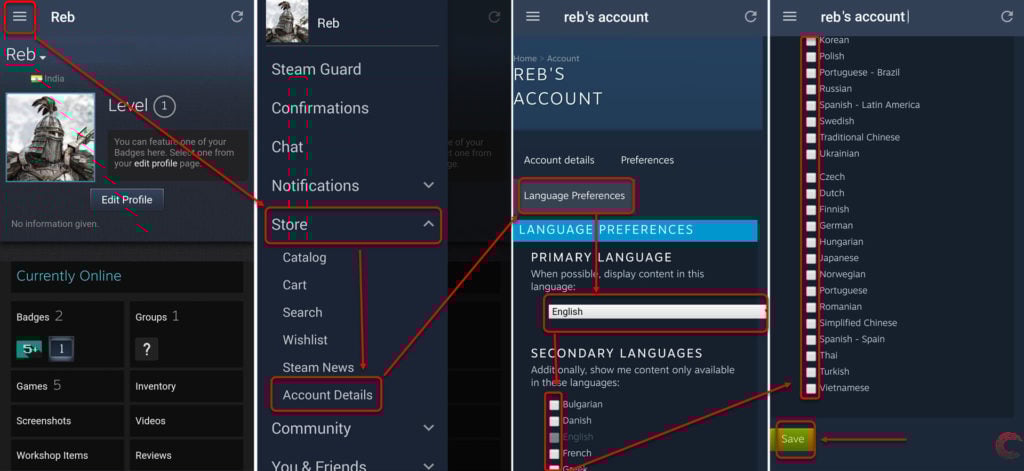The height and width of the screenshot is (471, 1024).
Task: Open Reviews on profile
Action: (153, 455)
